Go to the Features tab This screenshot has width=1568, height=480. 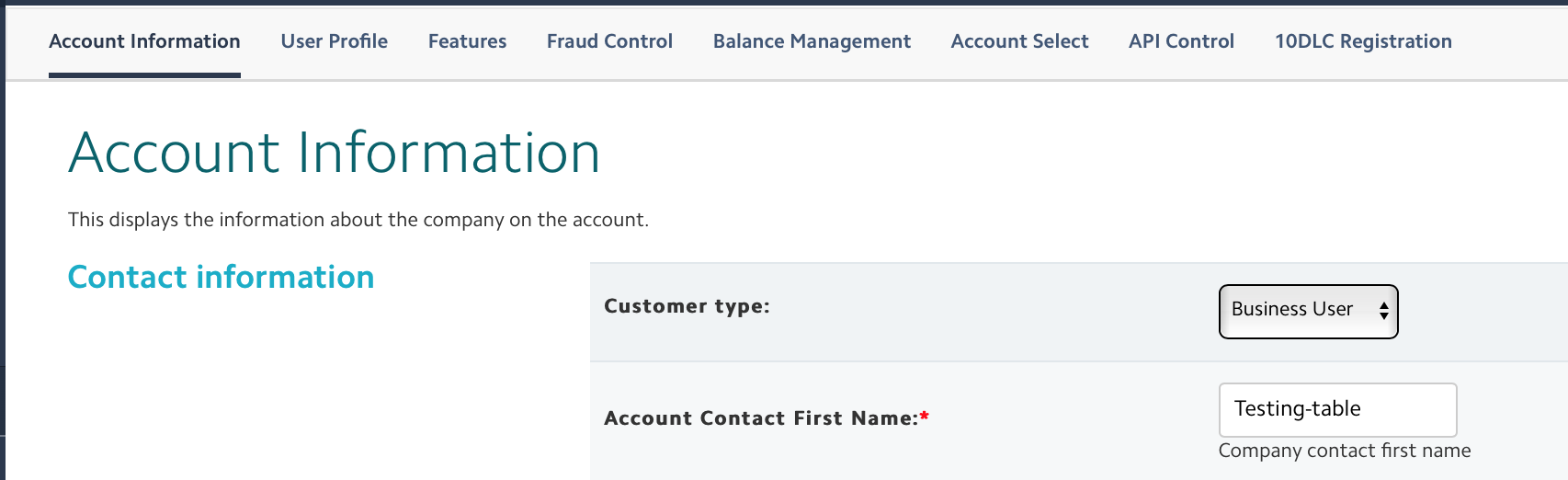pyautogui.click(x=467, y=41)
